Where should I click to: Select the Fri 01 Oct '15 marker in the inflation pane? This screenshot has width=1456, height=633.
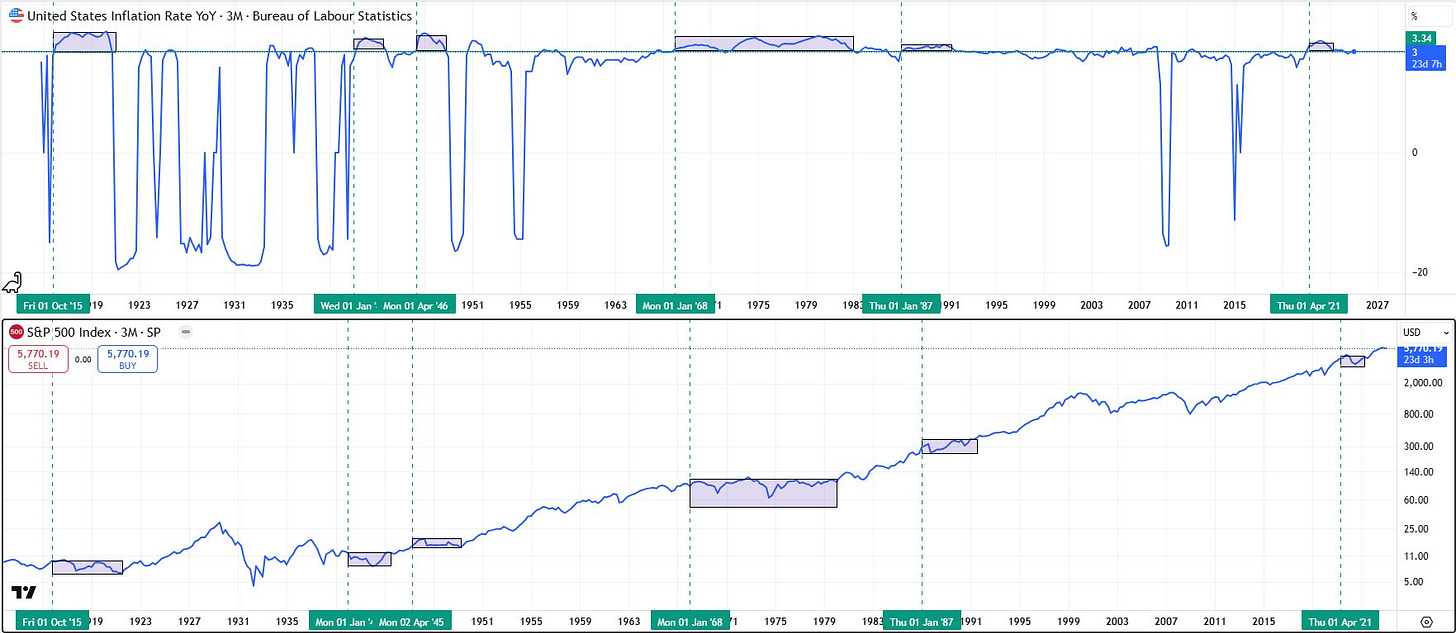point(52,305)
